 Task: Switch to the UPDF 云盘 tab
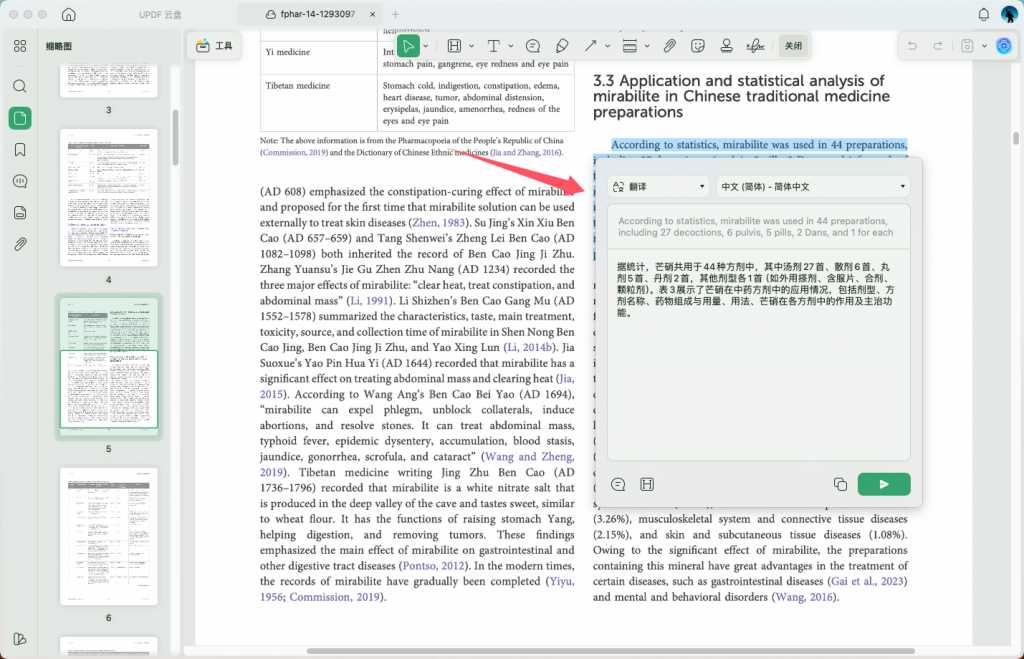(x=160, y=14)
